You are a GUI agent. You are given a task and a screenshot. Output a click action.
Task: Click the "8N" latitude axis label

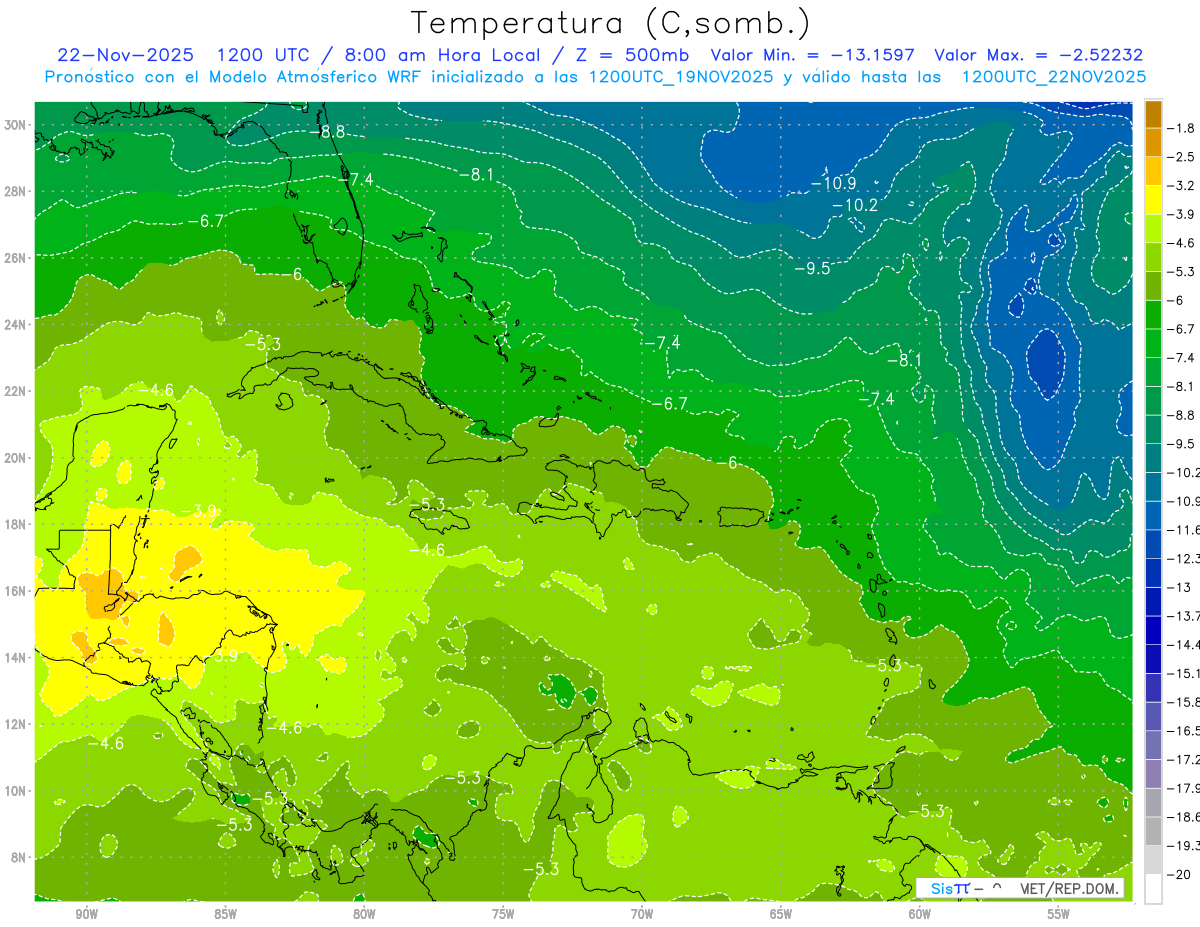point(19,858)
